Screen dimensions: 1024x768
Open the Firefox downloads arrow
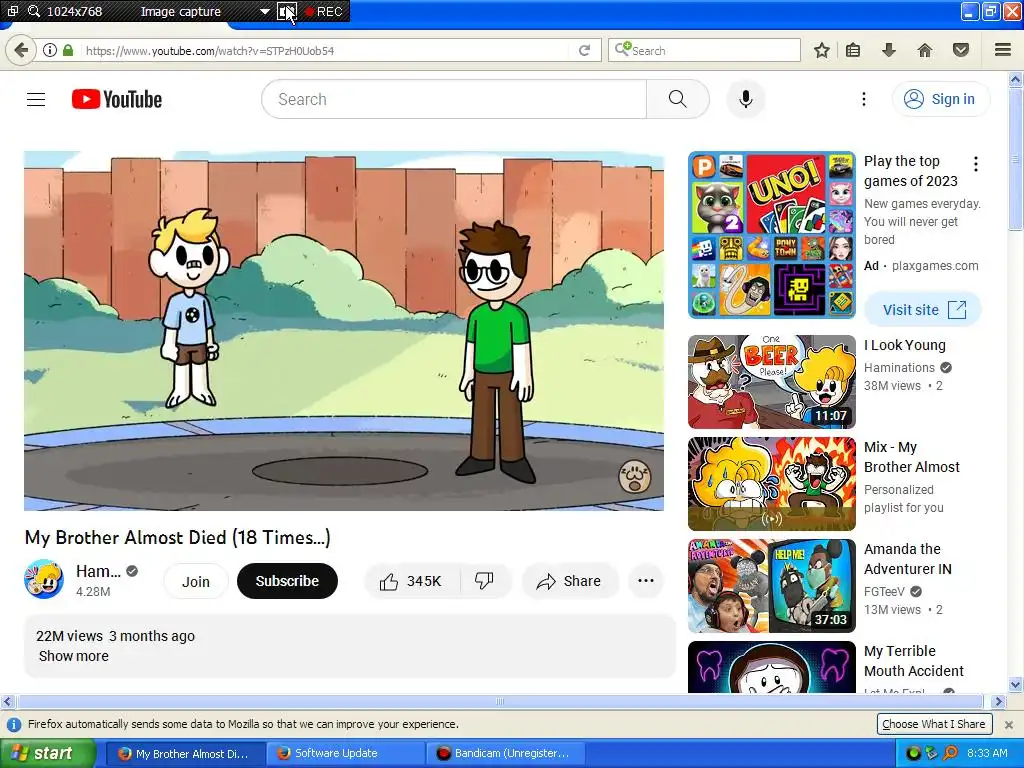click(x=888, y=50)
